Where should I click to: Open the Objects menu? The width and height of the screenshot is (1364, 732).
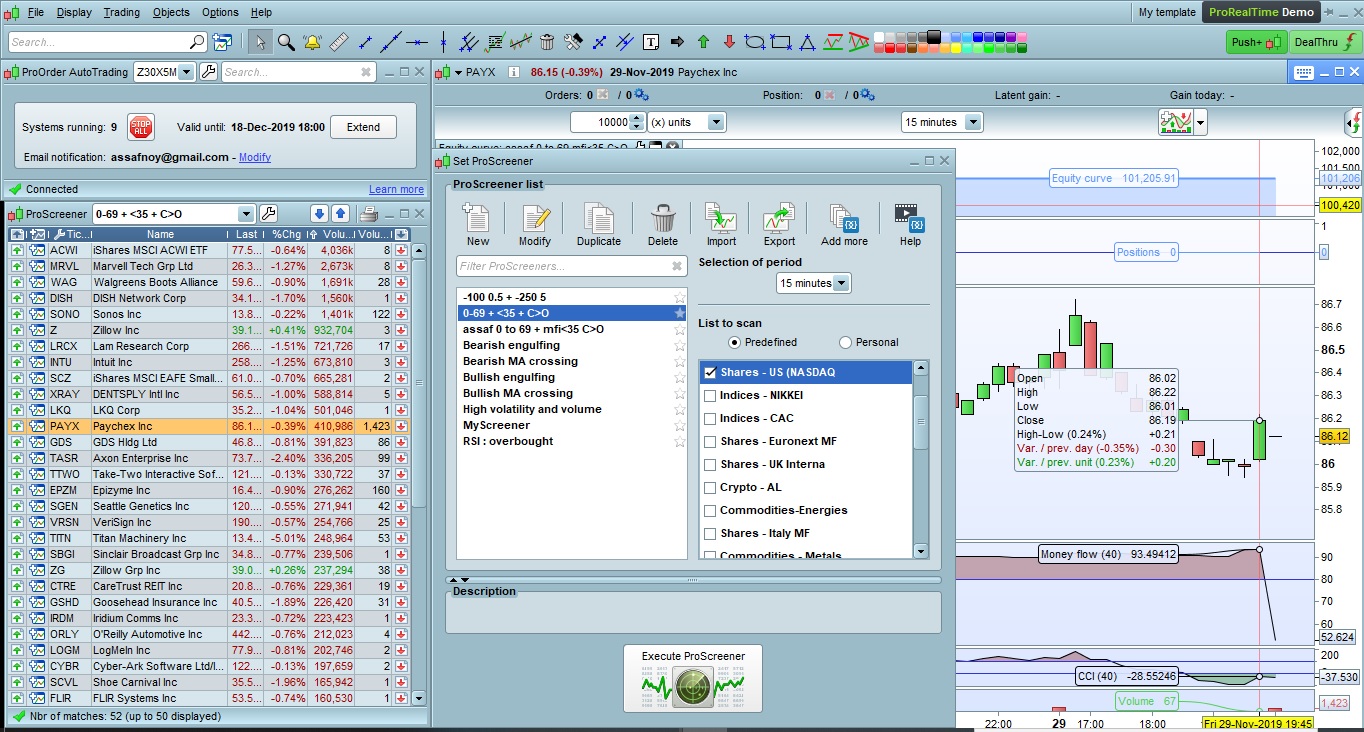tap(171, 12)
